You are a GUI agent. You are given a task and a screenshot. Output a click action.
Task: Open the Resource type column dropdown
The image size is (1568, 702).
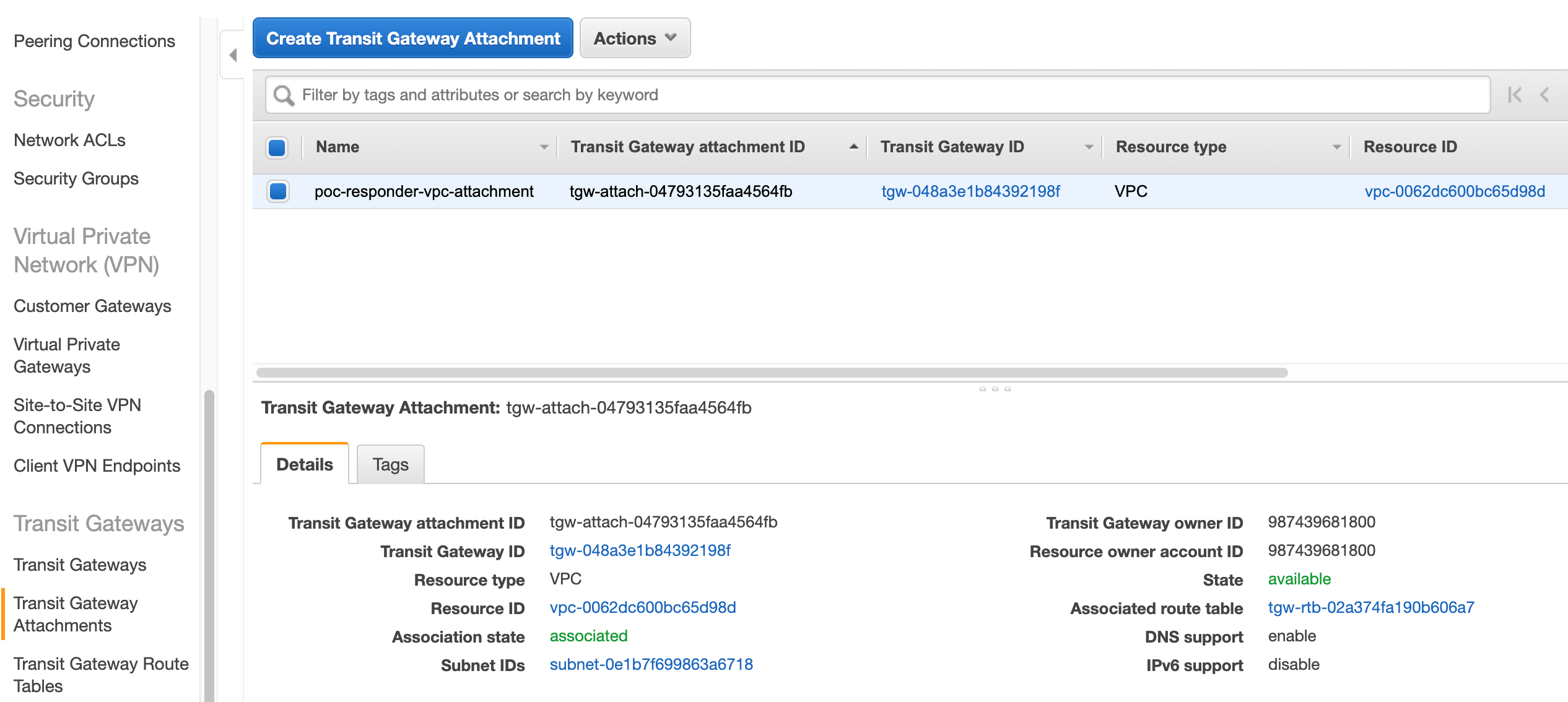pyautogui.click(x=1336, y=147)
